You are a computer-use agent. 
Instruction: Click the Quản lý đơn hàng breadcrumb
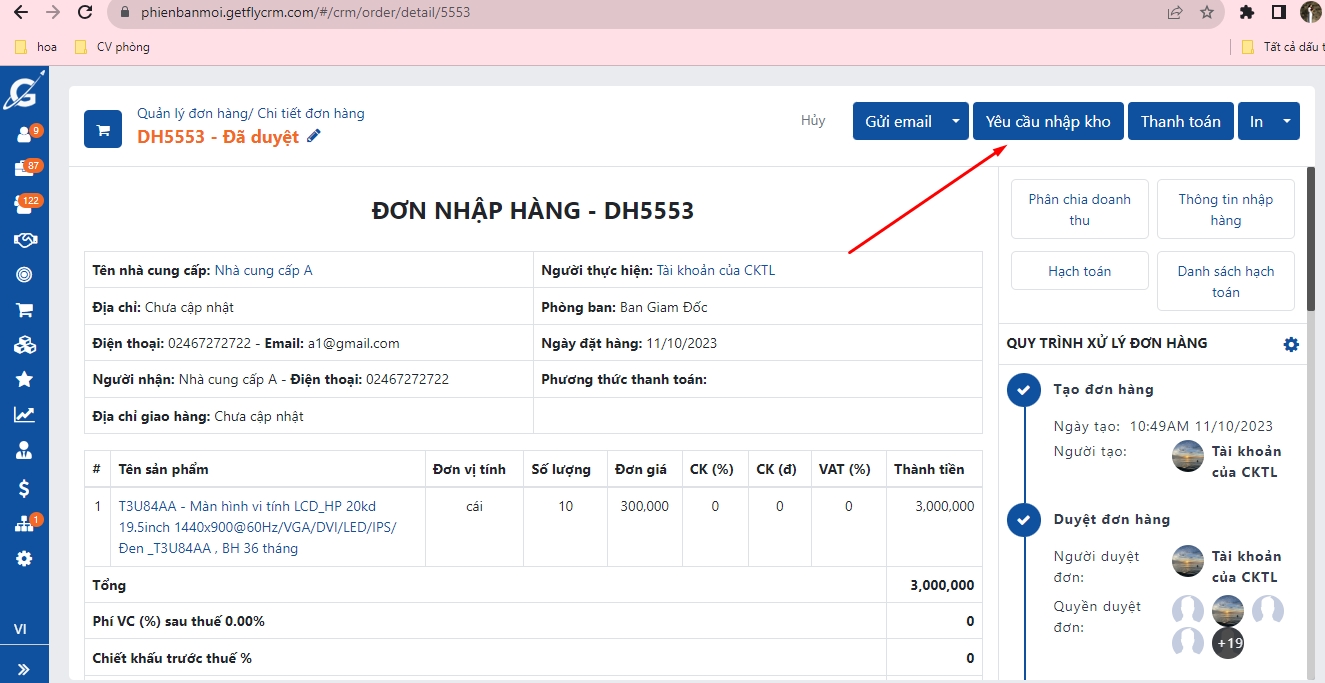click(x=193, y=113)
